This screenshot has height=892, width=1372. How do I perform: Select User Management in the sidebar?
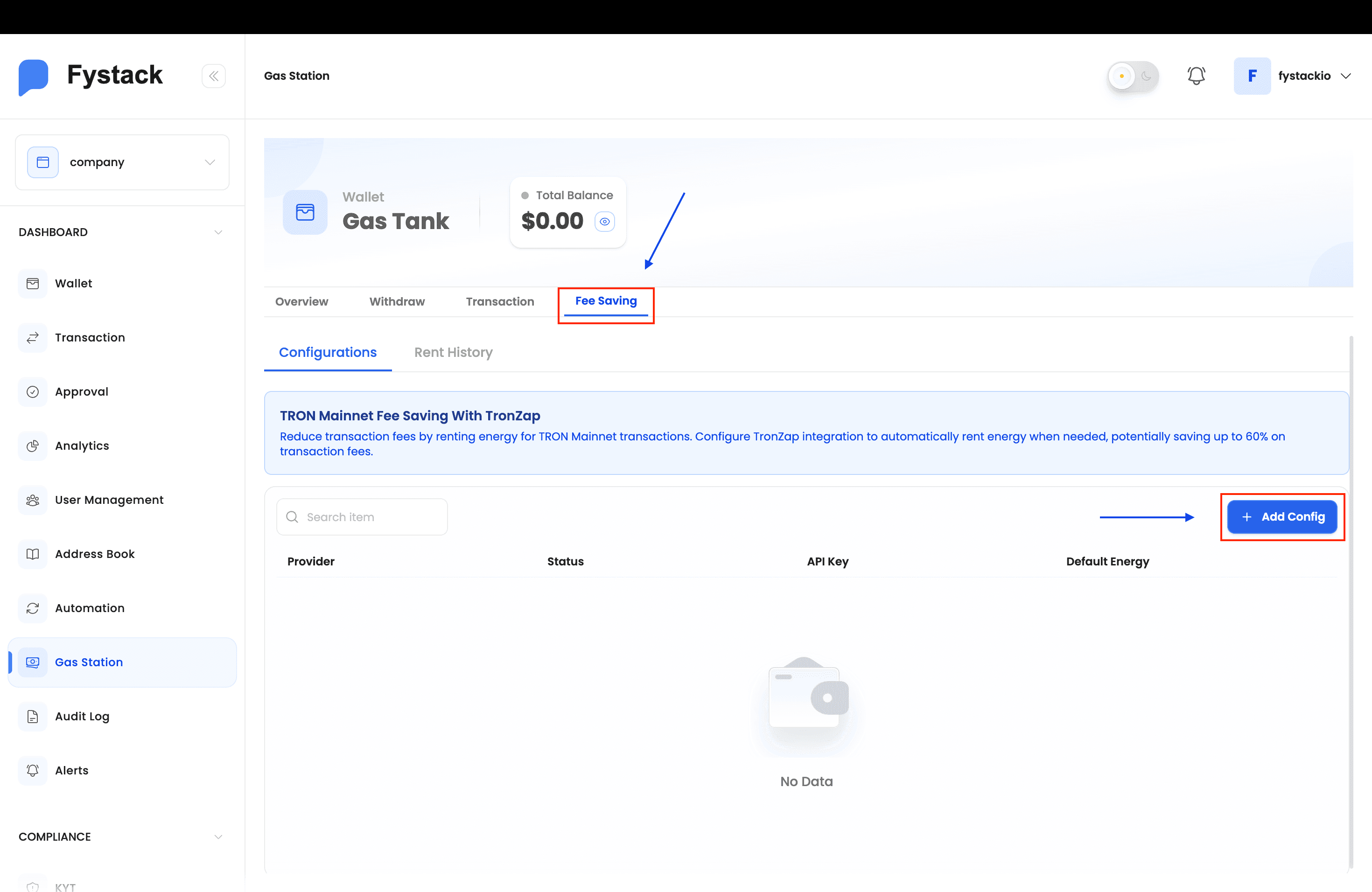point(109,500)
